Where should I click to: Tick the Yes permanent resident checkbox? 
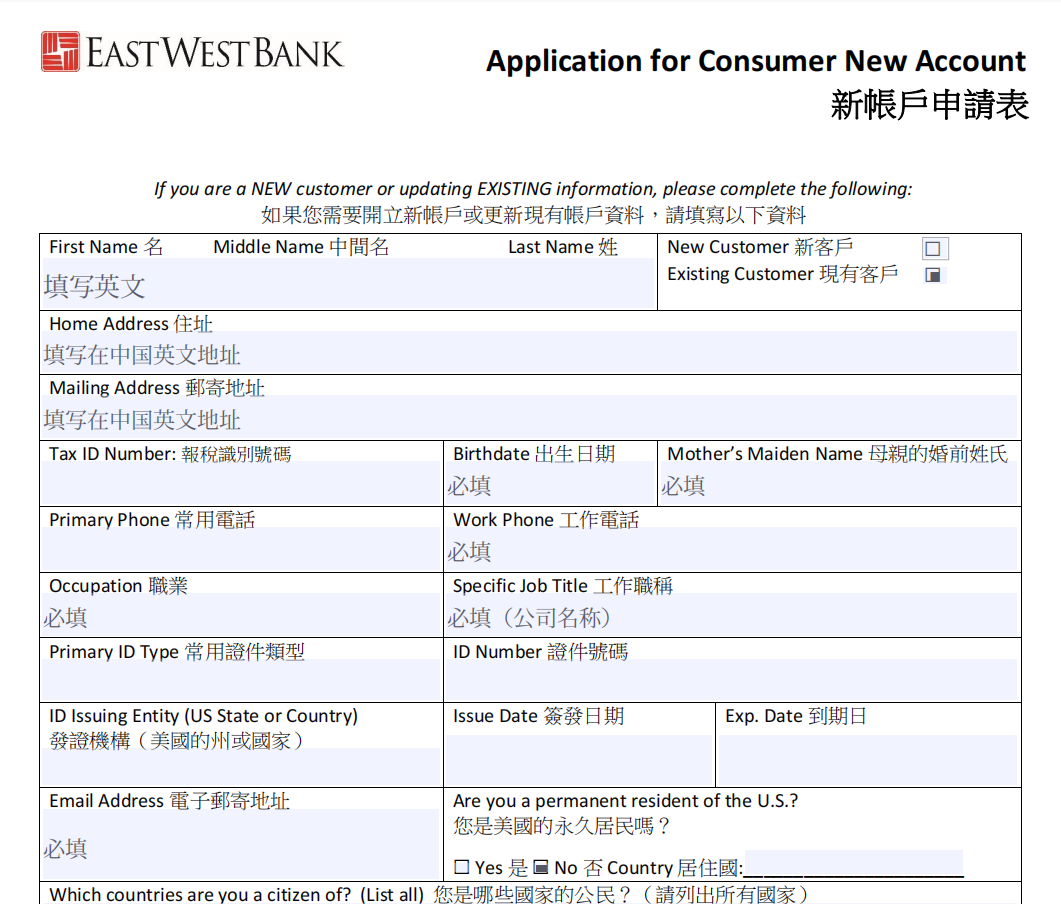click(461, 867)
